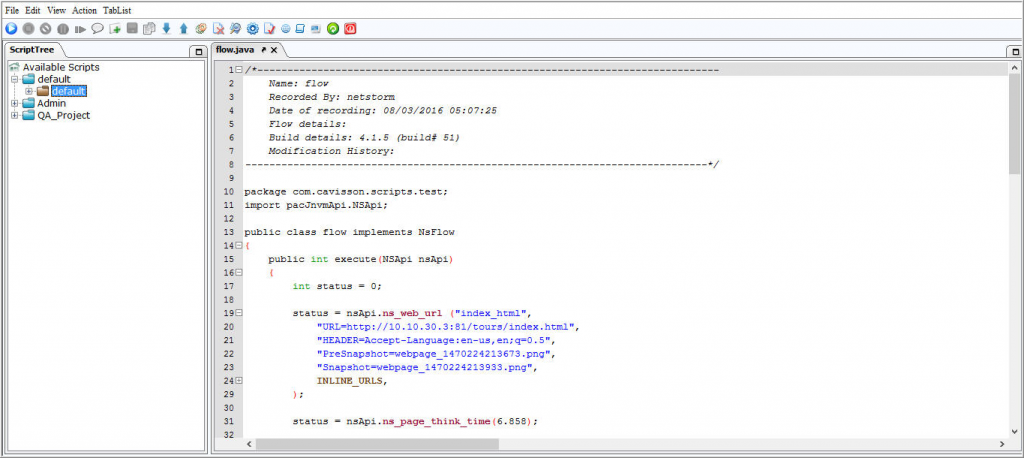
Task: Click the text "package com.cavisson.scripts.test;"
Action: coord(346,191)
